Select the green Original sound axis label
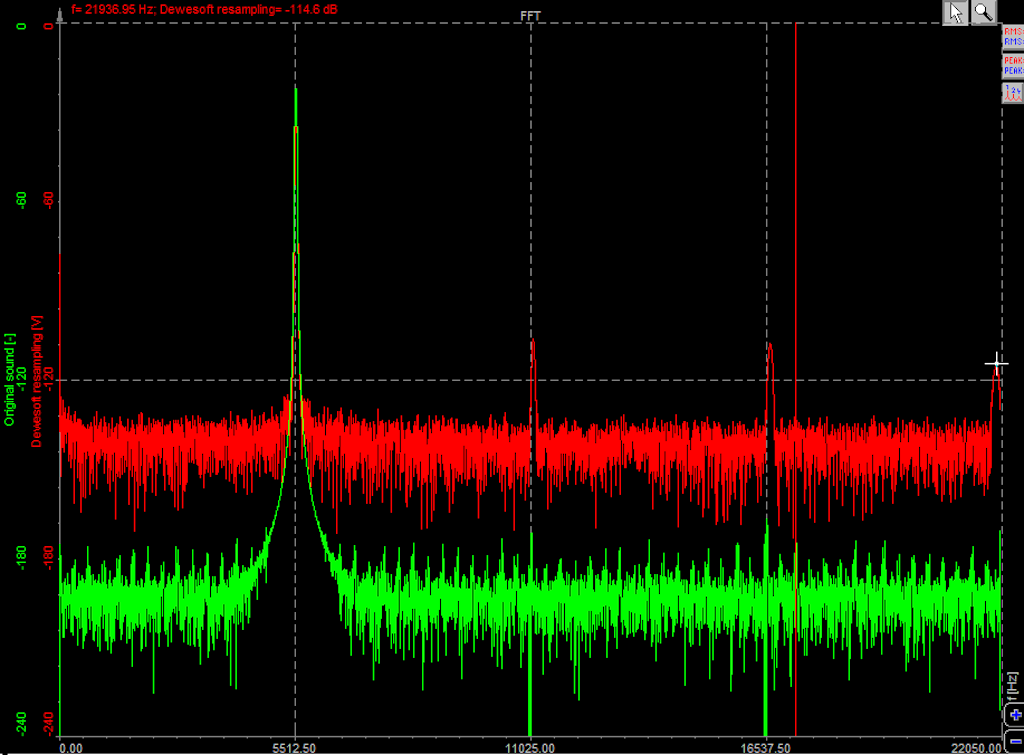This screenshot has width=1024, height=755. pyautogui.click(x=9, y=380)
